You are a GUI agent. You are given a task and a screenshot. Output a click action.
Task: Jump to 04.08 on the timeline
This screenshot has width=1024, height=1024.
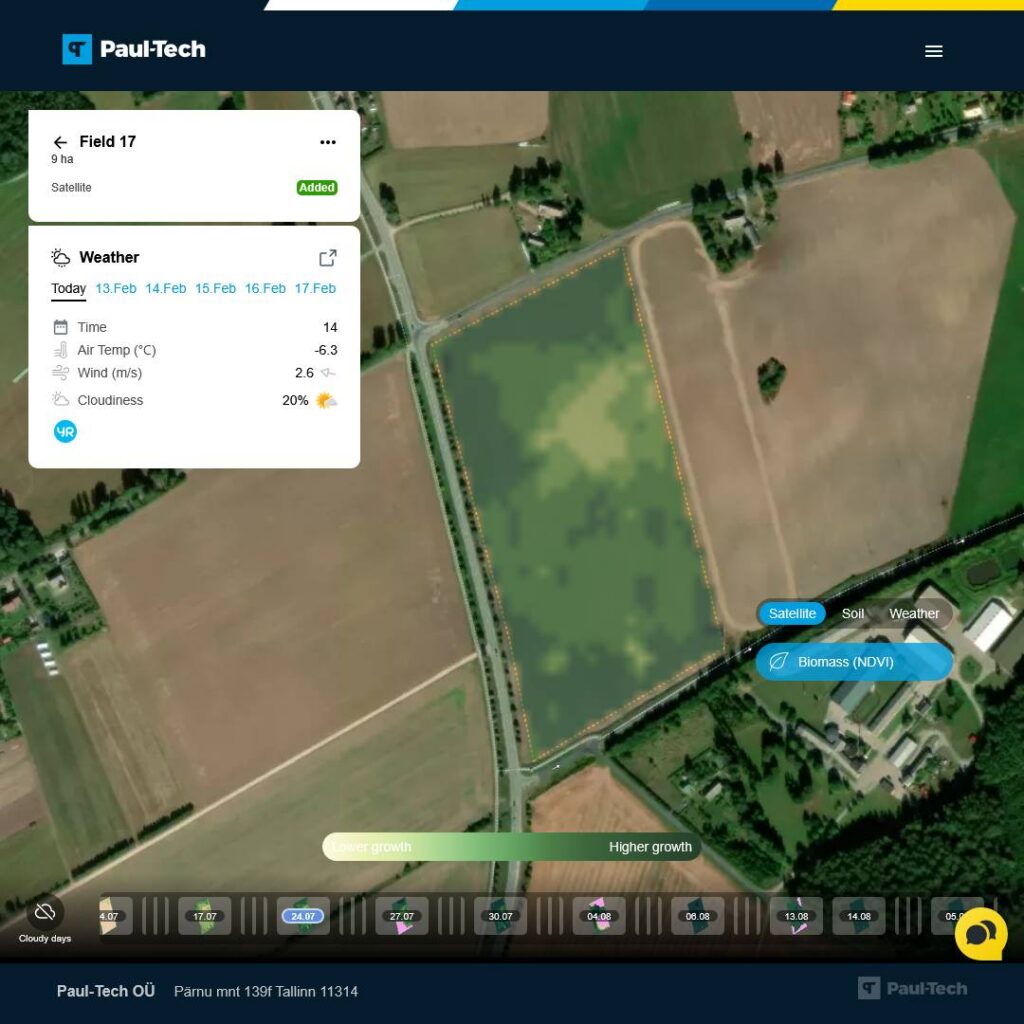pos(599,916)
